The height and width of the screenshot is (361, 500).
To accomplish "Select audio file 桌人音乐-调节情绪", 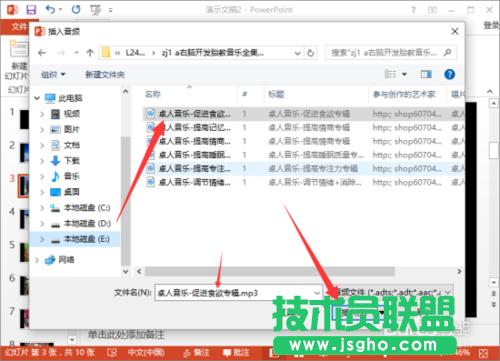I will pos(194,182).
